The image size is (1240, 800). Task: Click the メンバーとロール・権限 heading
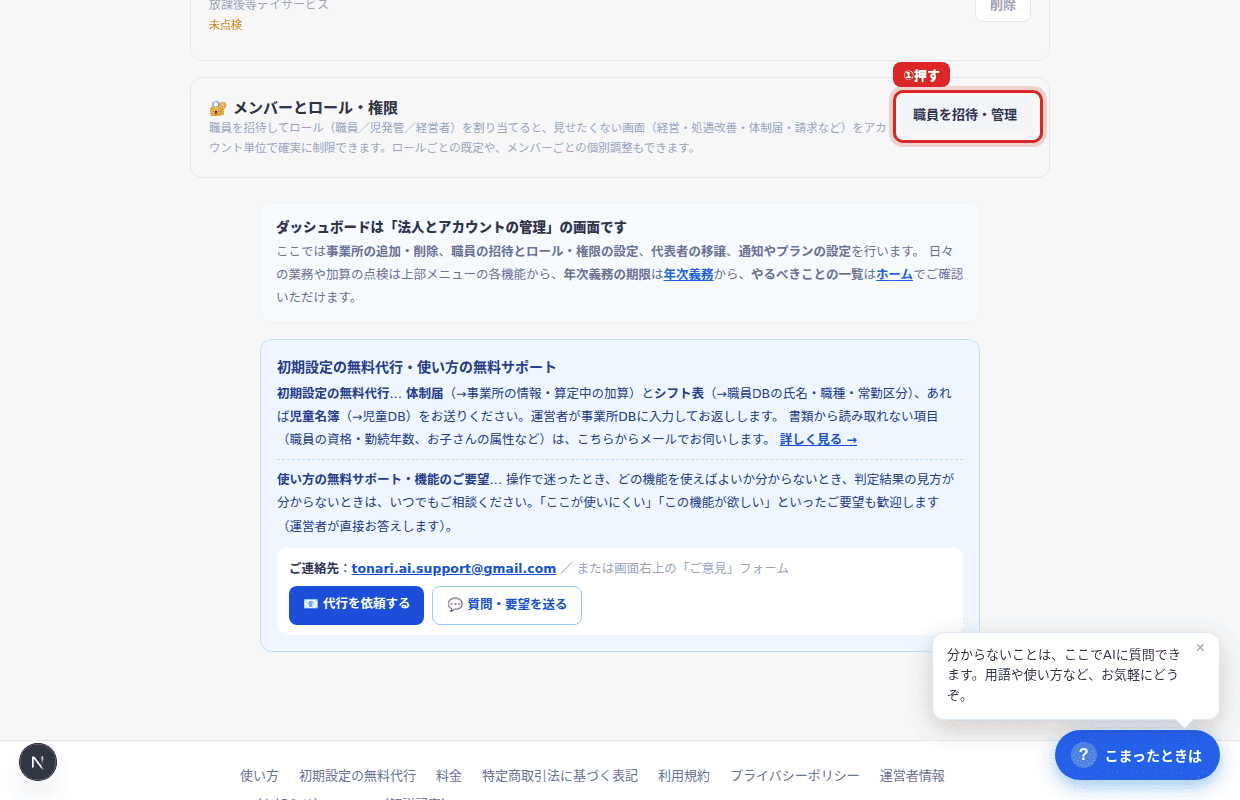click(315, 108)
